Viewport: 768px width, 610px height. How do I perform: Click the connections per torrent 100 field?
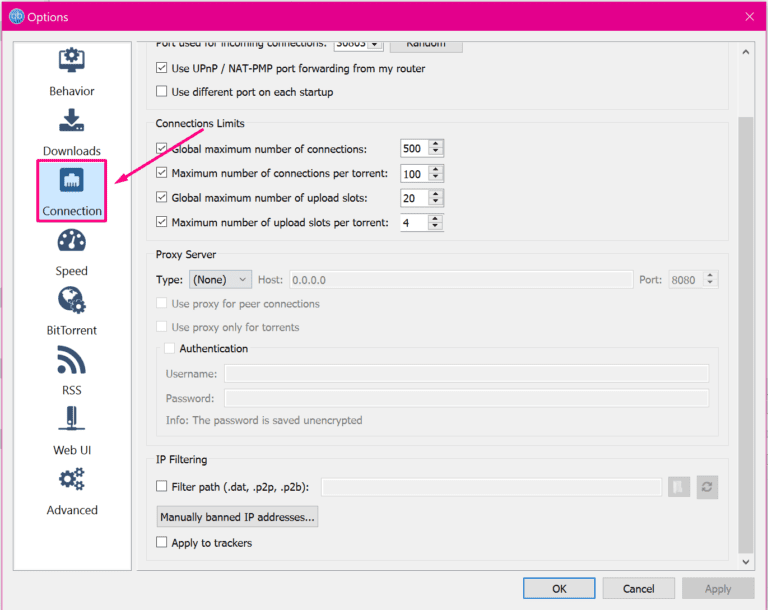415,173
